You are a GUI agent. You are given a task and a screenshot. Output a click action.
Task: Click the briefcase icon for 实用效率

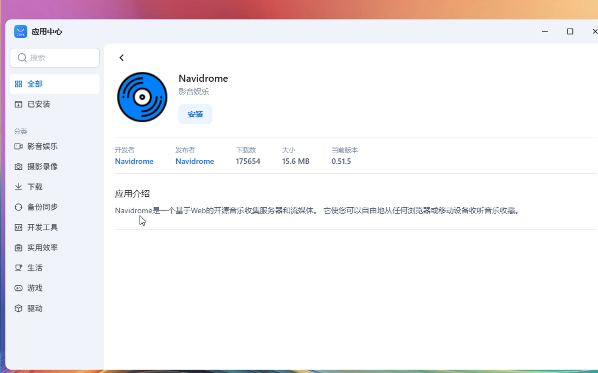(18, 248)
